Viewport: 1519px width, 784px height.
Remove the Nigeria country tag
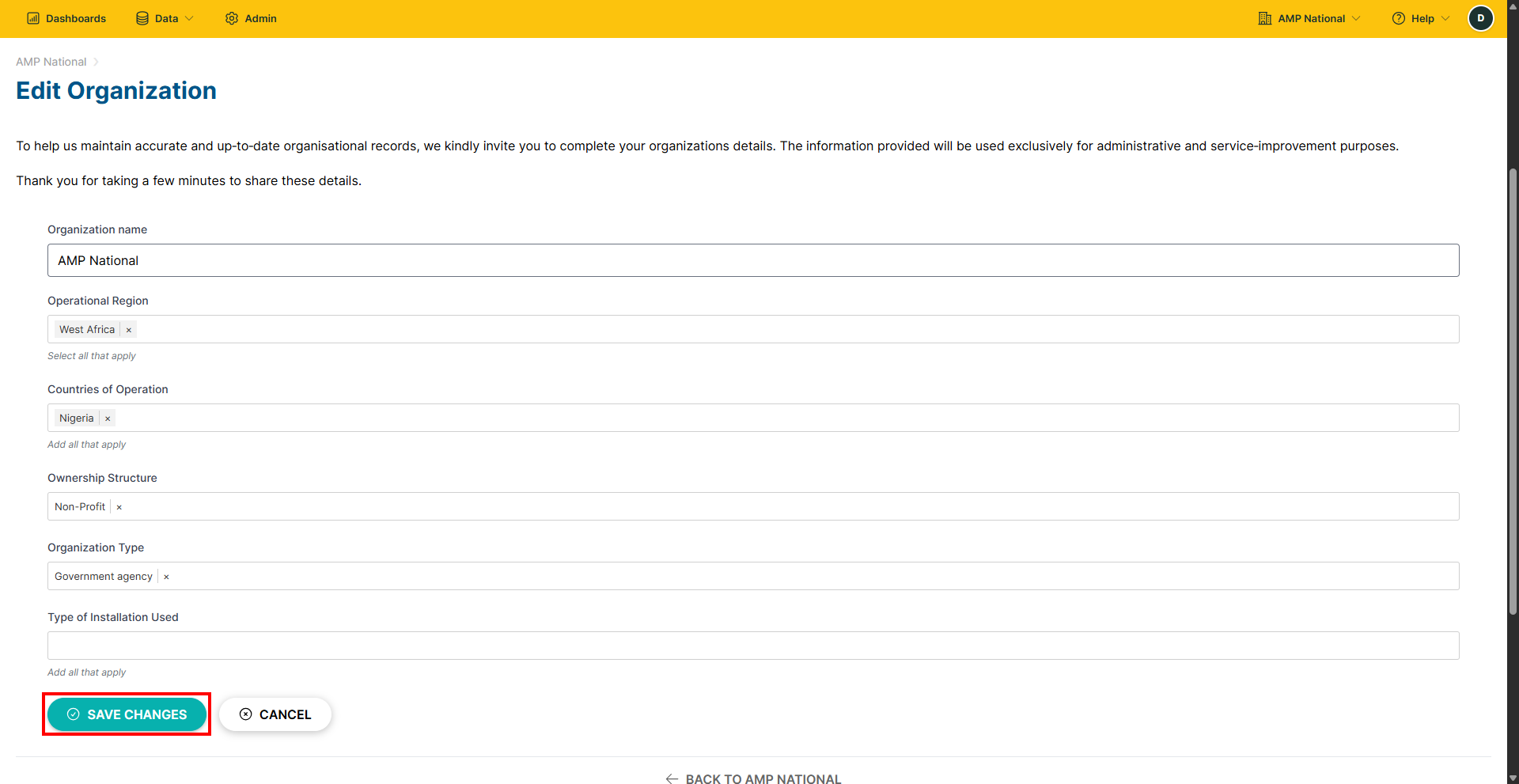point(108,419)
